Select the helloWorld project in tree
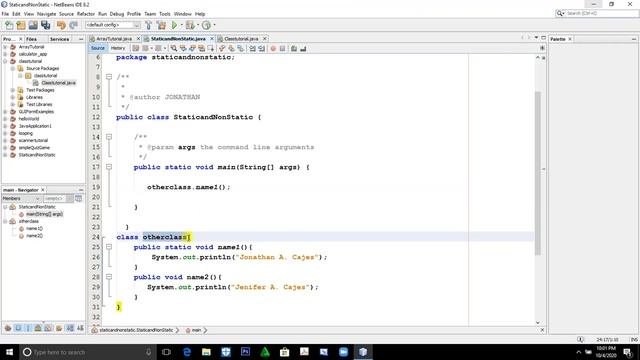Viewport: 640px width, 360px height. (29, 119)
